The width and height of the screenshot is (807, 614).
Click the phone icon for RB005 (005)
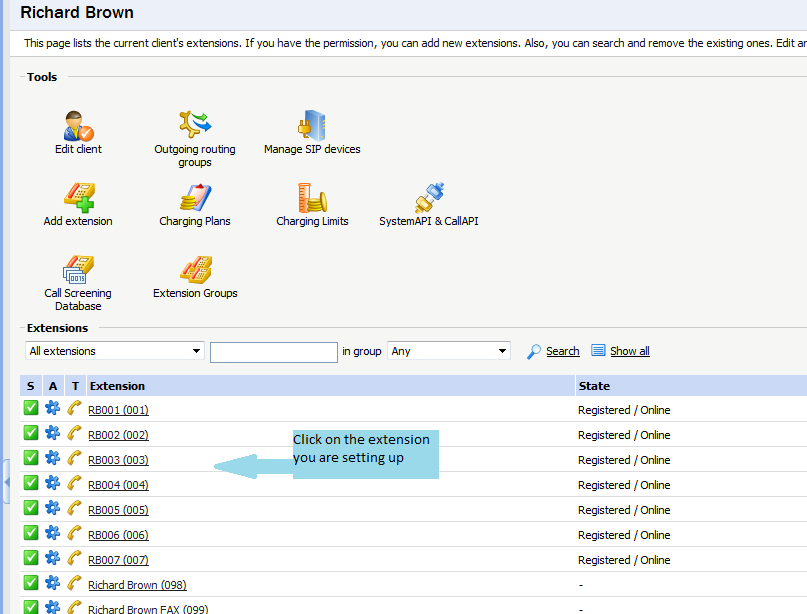coord(75,508)
